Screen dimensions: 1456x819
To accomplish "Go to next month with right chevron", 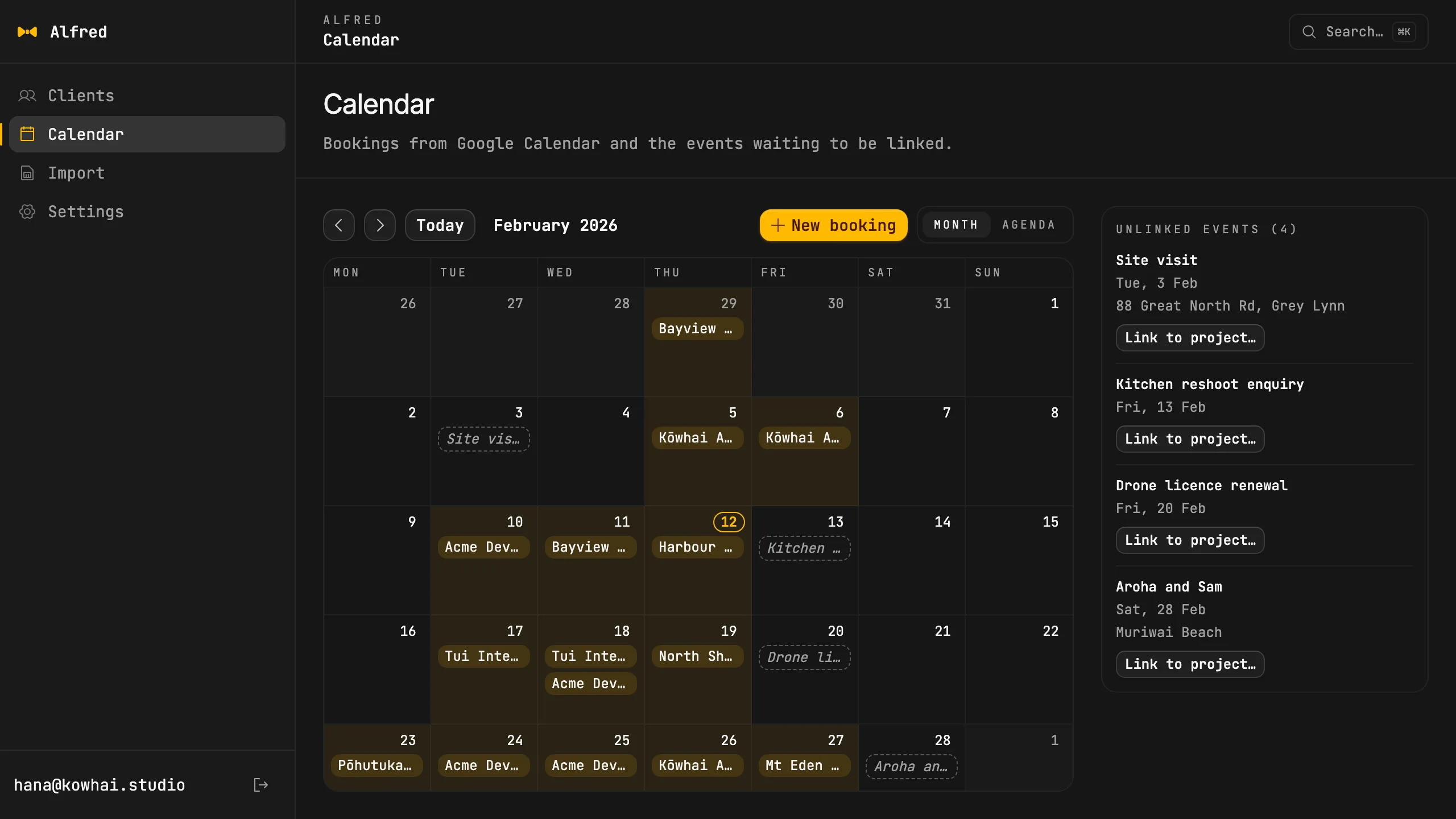I will pos(380,225).
